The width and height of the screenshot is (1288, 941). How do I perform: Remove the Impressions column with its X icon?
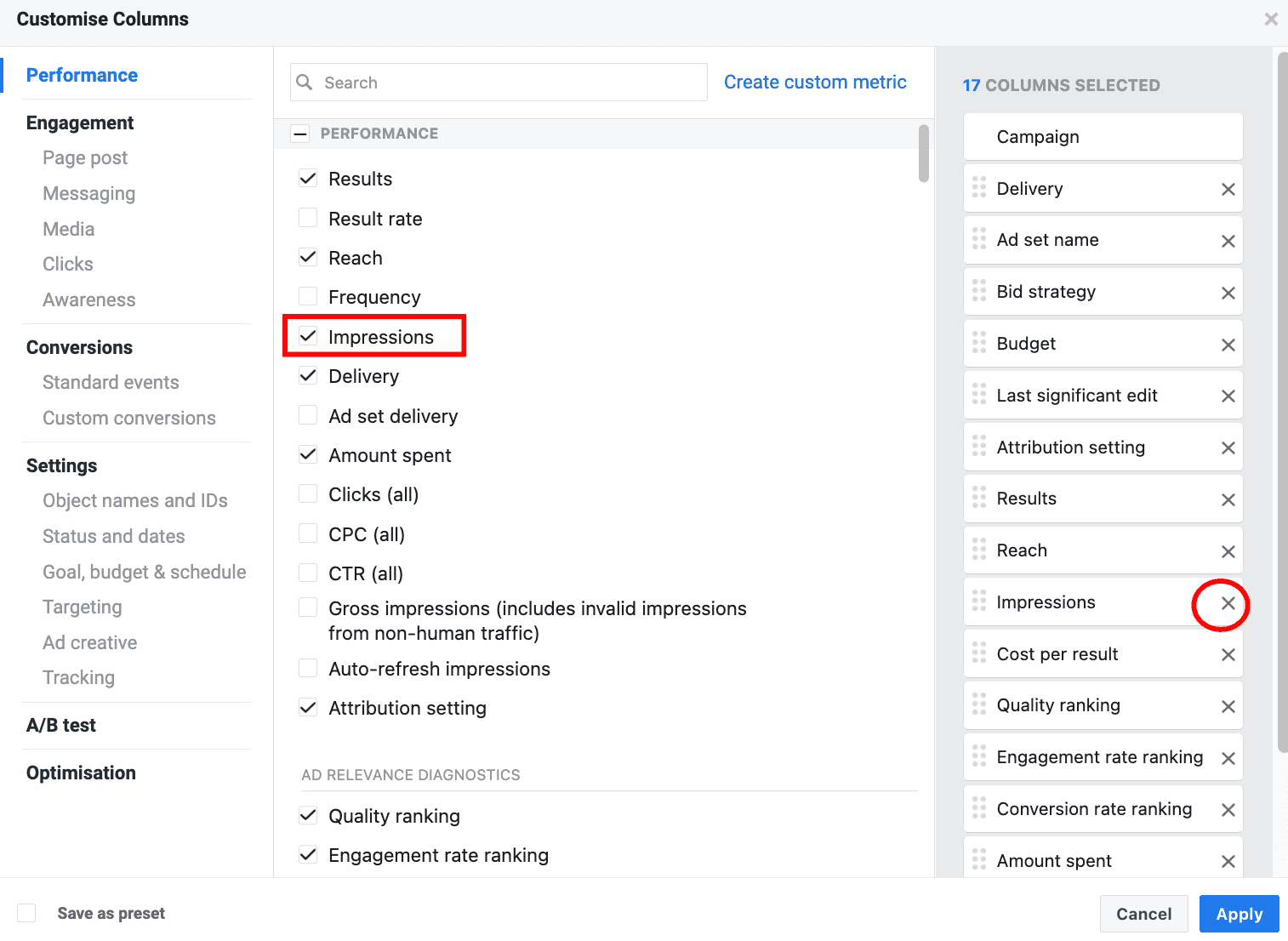[1228, 603]
